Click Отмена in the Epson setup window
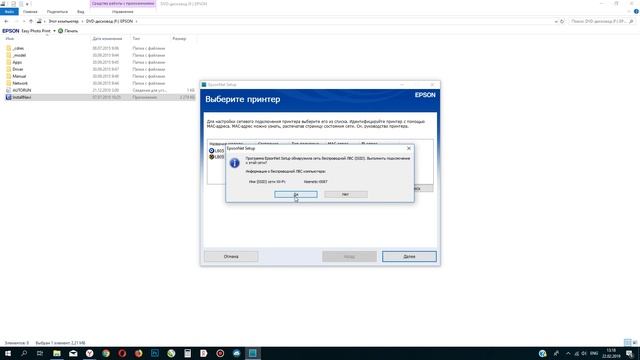Screen dimensions: 640x360 [x=231, y=256]
